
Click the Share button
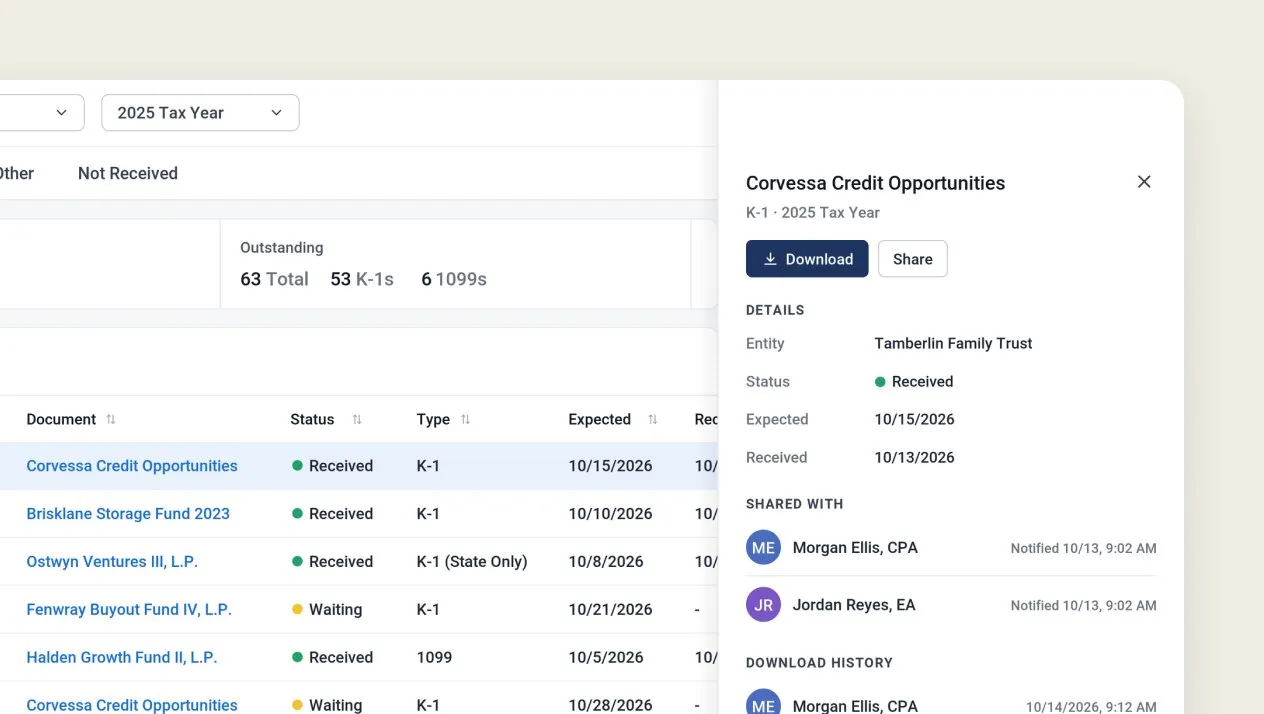click(912, 259)
